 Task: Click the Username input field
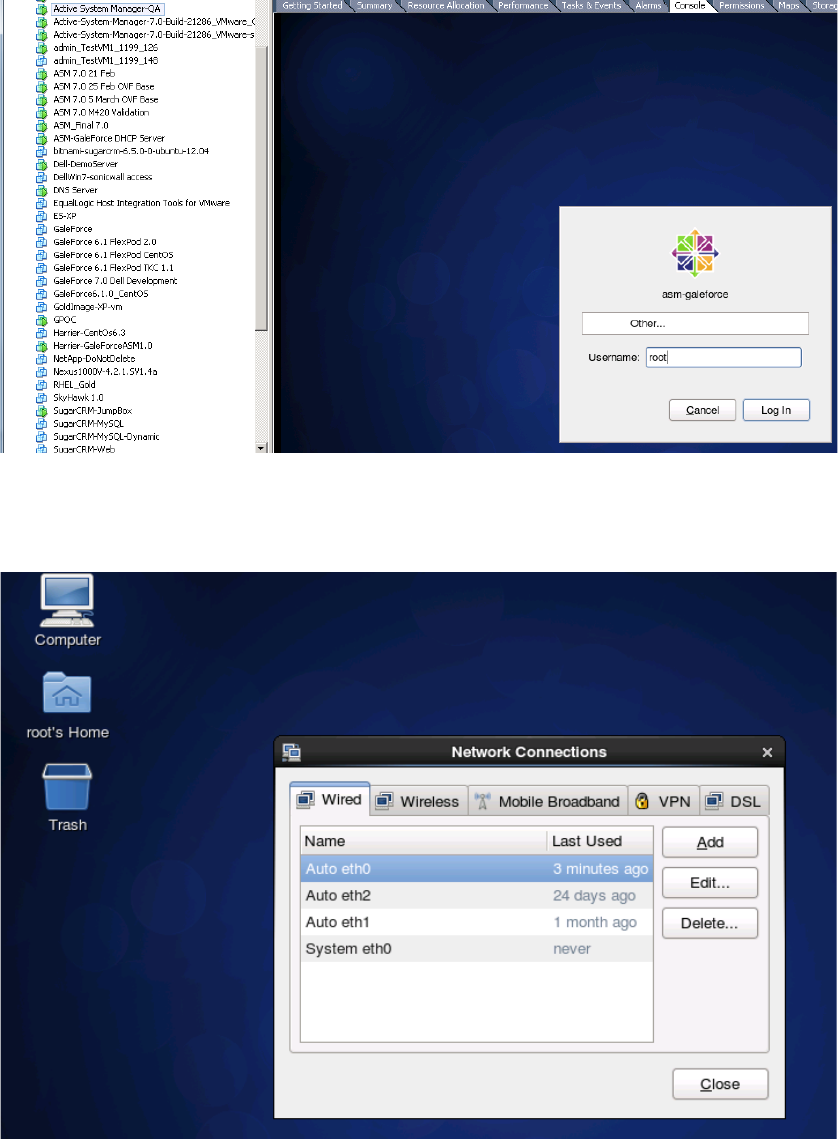(723, 357)
